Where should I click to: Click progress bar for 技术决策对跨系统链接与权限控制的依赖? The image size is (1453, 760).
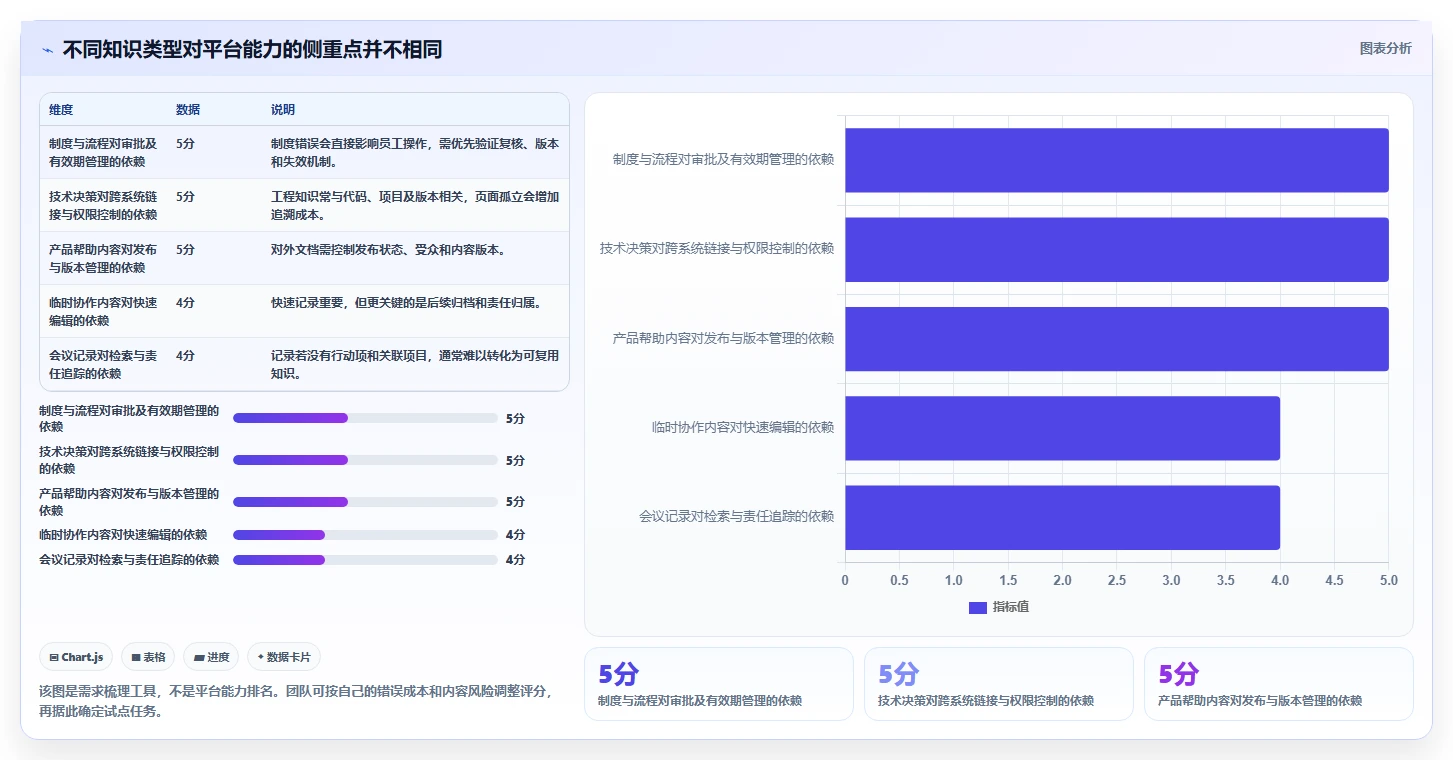tap(365, 460)
